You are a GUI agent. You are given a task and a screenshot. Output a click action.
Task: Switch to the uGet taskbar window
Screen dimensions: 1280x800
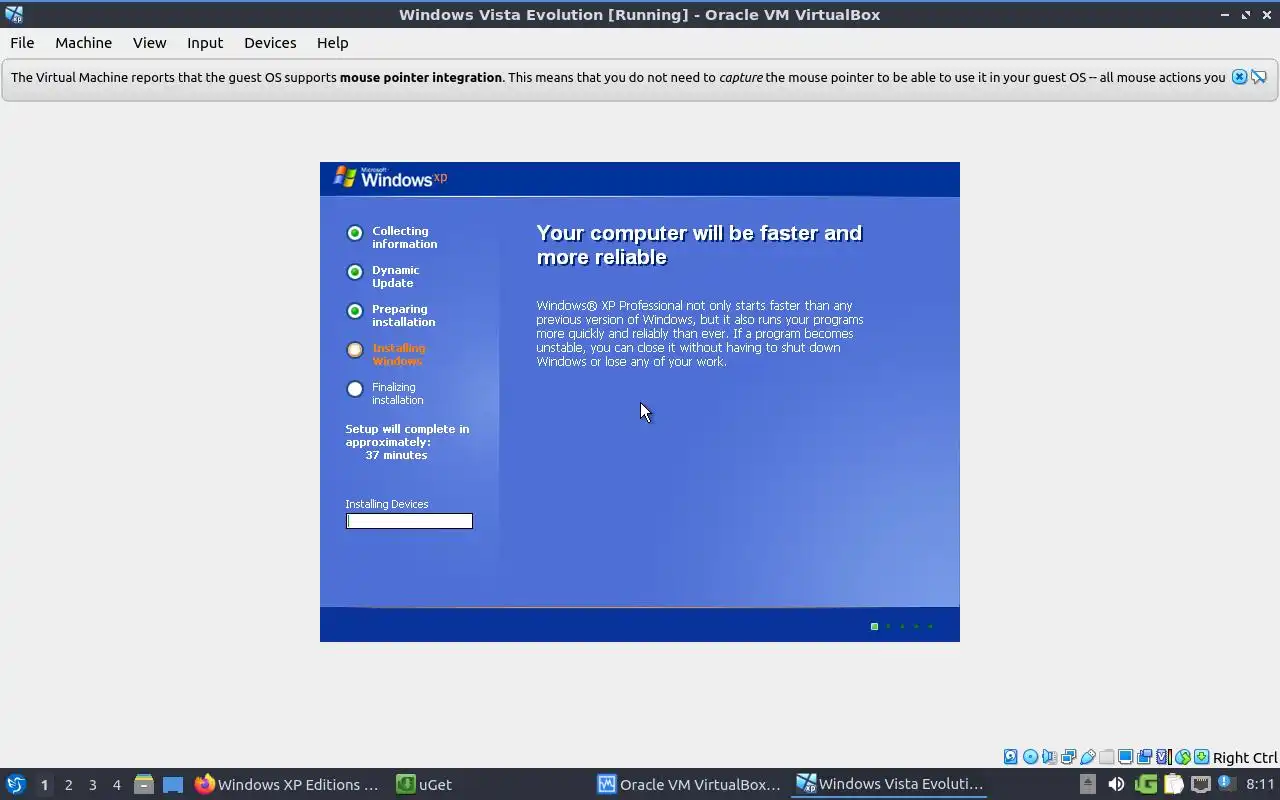pos(424,784)
